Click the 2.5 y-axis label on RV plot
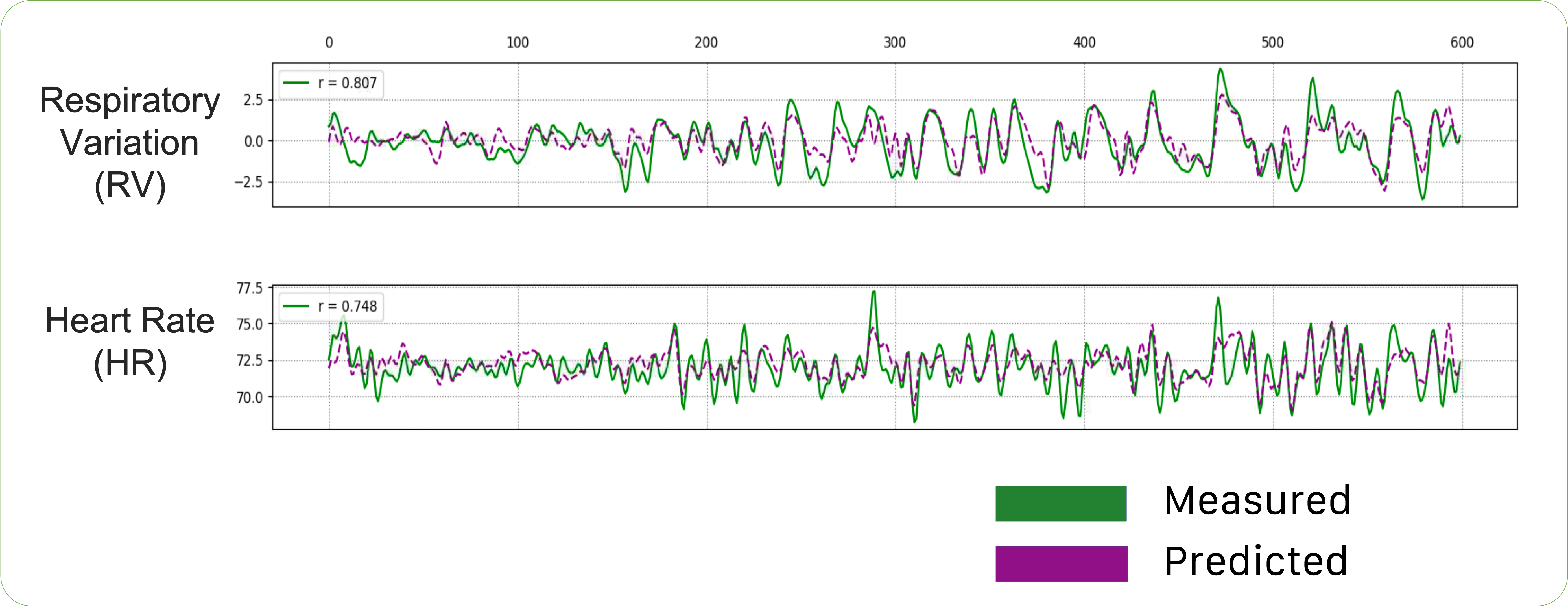This screenshot has height=609, width=1568. click(253, 101)
